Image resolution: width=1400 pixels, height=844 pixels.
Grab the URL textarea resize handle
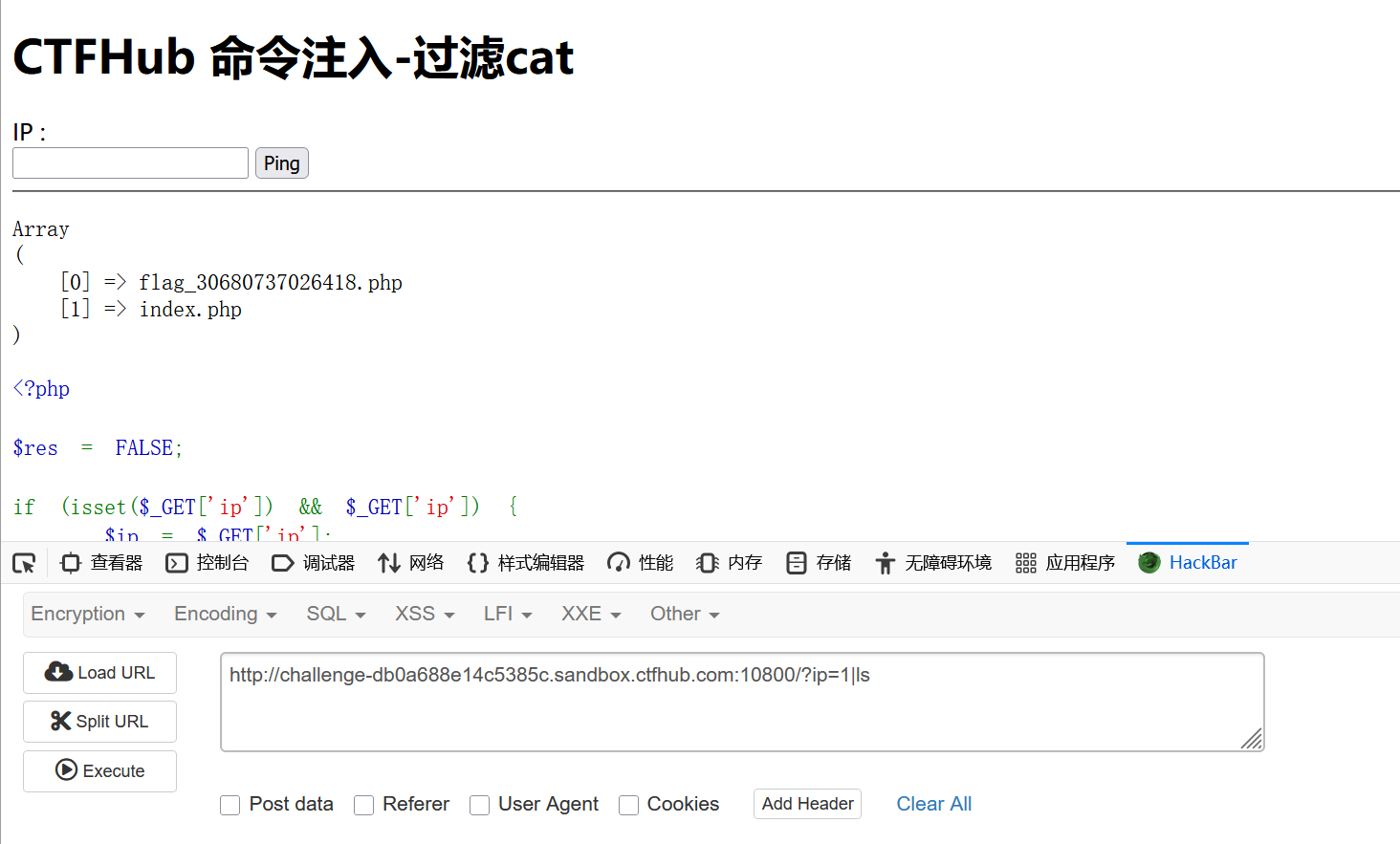click(1252, 739)
